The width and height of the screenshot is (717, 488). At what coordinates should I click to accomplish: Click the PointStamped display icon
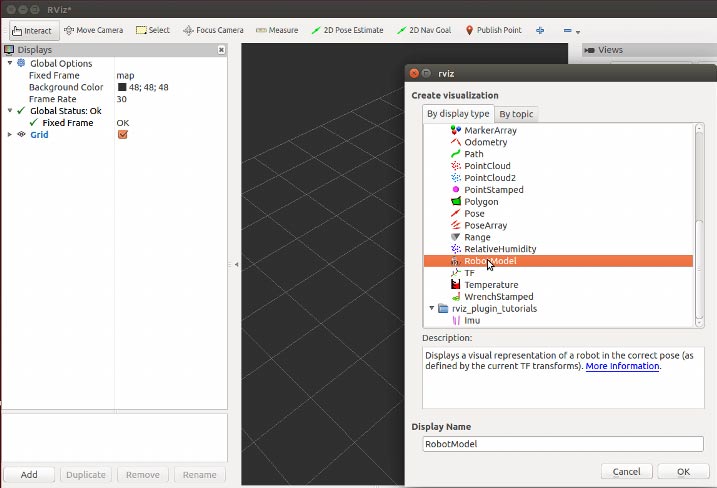point(455,189)
